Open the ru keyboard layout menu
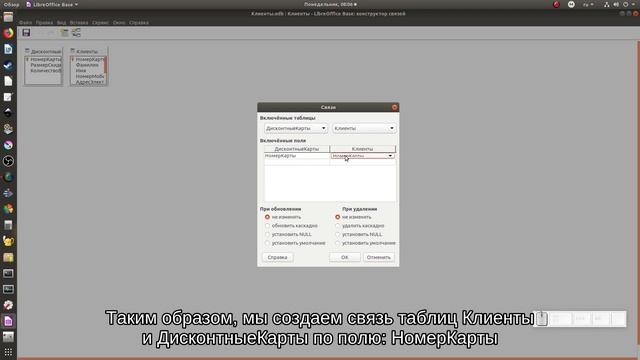Image resolution: width=640 pixels, height=360 pixels. pos(588,4)
